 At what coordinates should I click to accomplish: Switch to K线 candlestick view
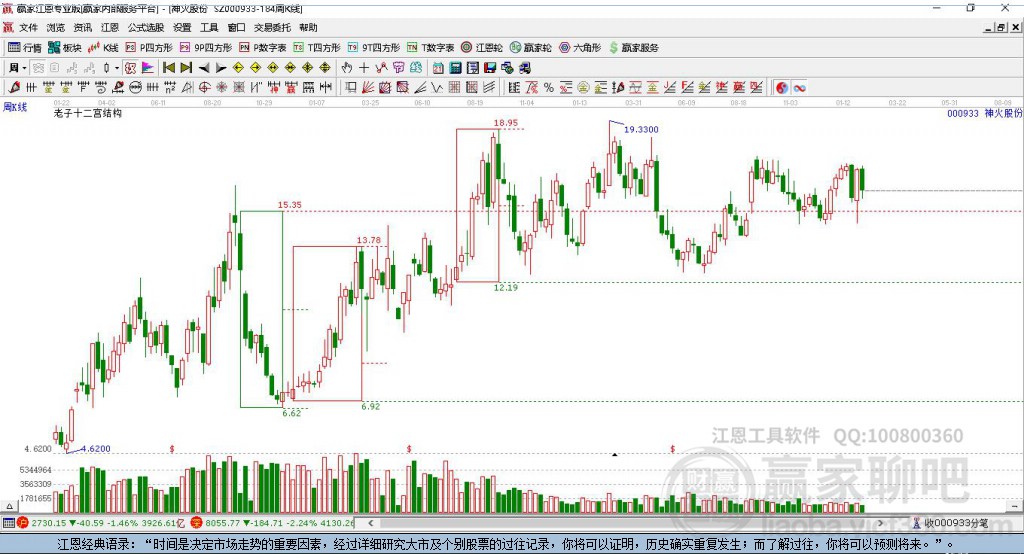103,48
